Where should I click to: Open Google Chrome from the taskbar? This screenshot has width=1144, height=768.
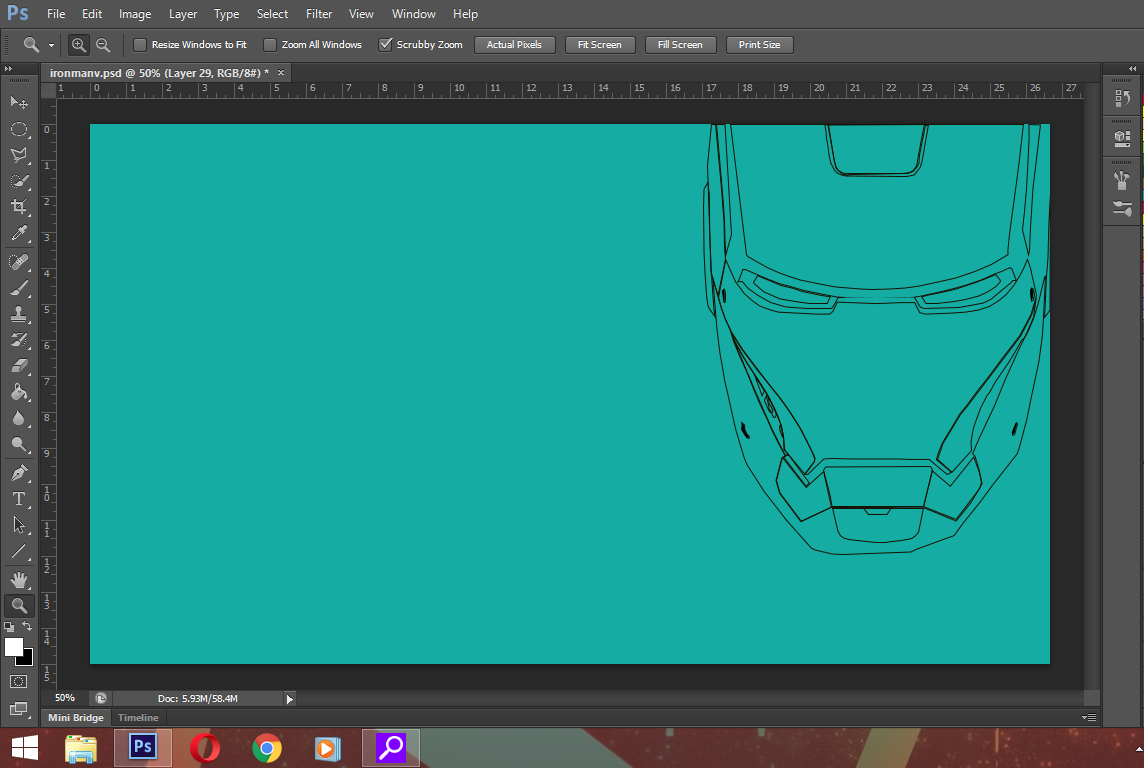(x=267, y=748)
